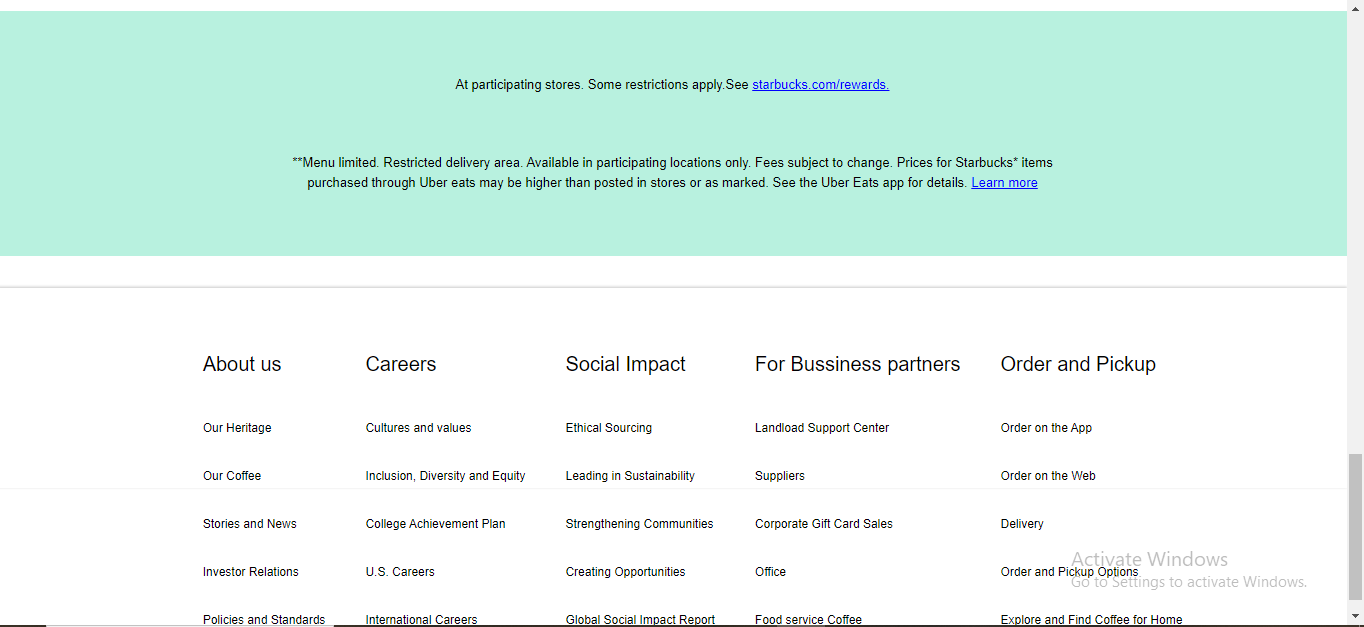This screenshot has height=627, width=1364.
Task: Open Cultures and values link
Action: (x=419, y=428)
